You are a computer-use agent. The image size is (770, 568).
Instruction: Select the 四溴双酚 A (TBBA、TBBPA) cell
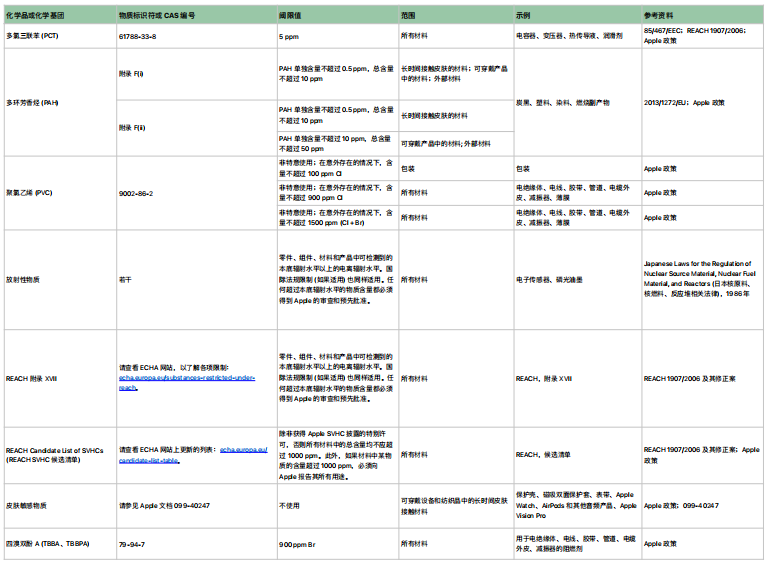48,543
